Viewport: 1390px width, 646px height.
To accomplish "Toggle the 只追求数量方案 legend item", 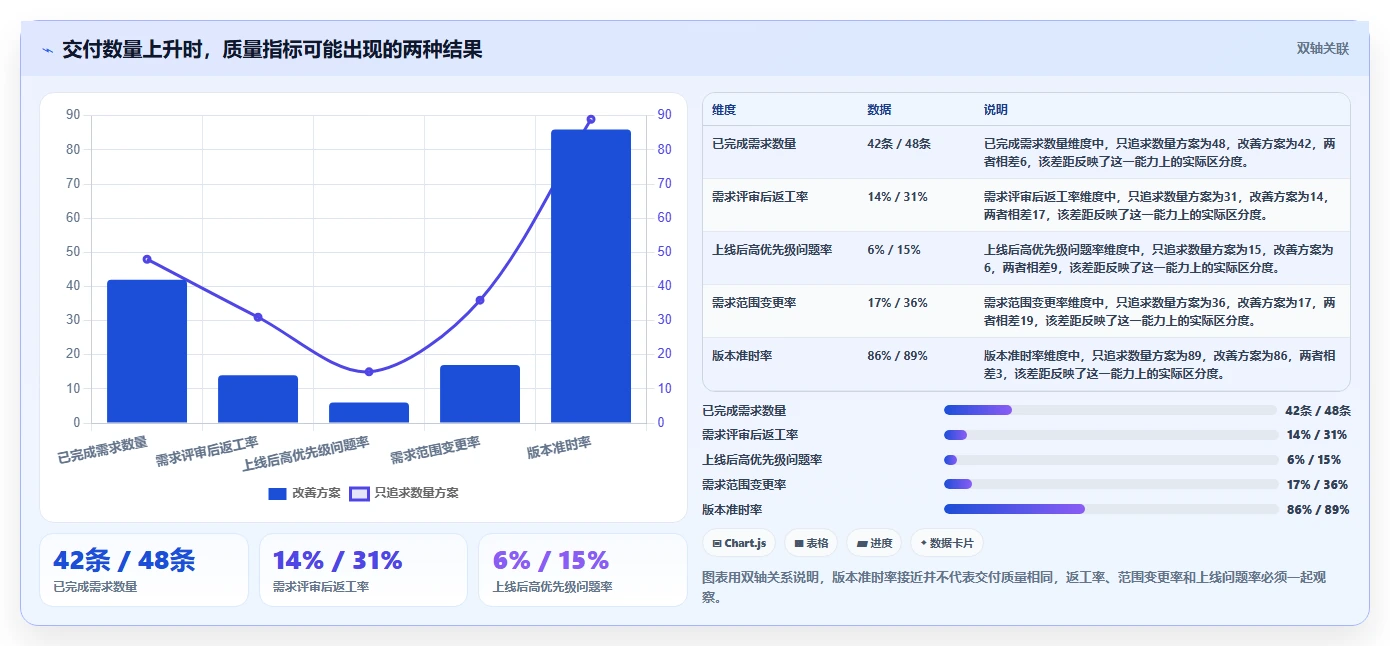I will [403, 493].
